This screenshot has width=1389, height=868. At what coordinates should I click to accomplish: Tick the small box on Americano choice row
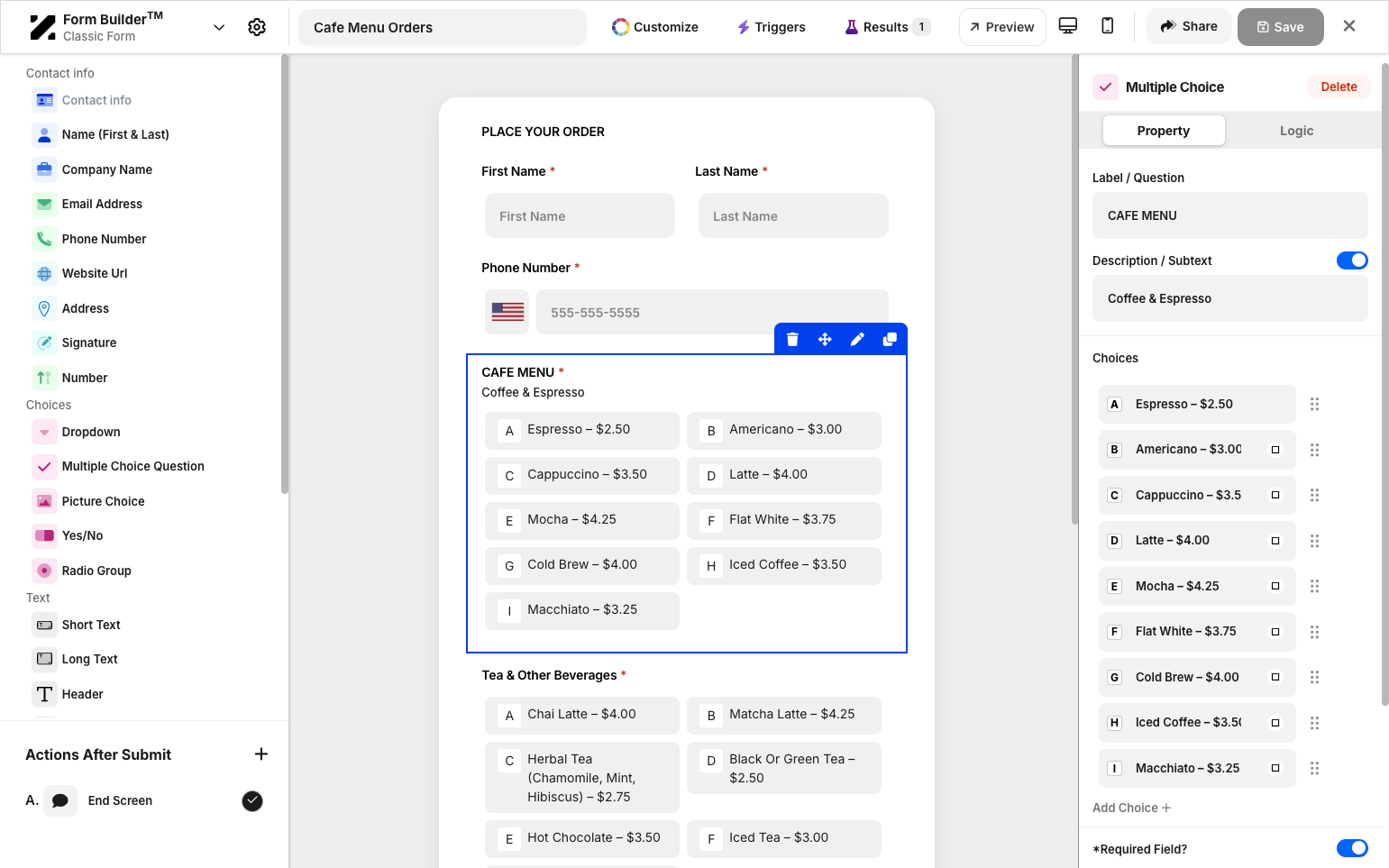[x=1275, y=450]
